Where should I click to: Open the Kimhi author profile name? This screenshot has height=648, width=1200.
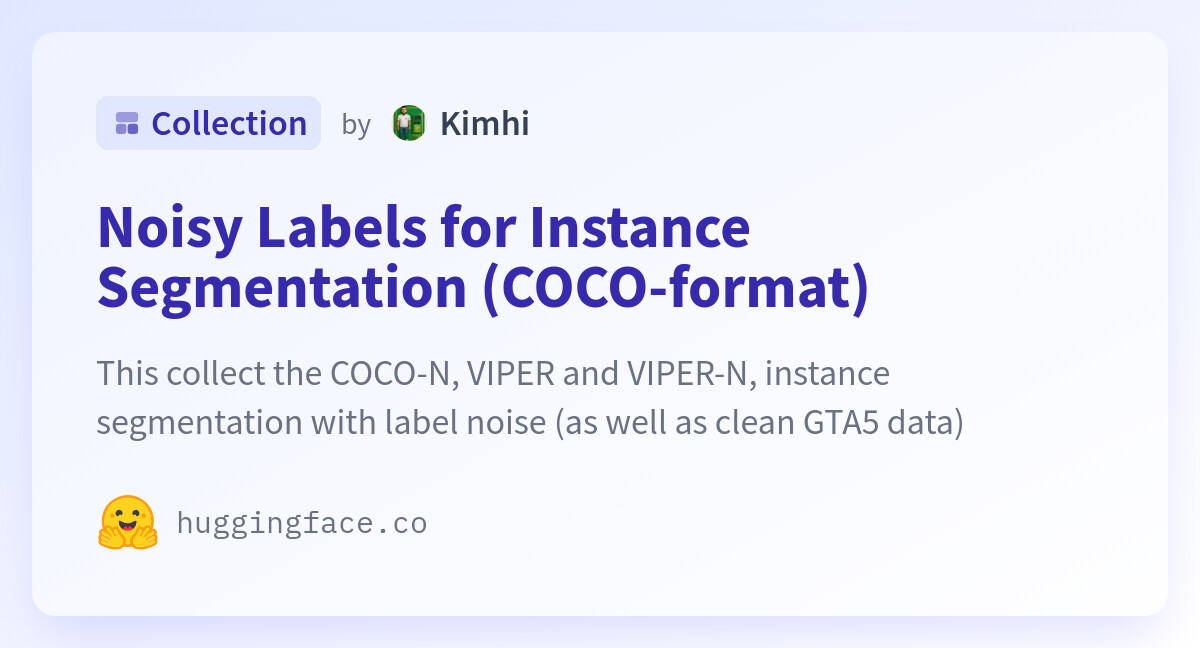484,123
